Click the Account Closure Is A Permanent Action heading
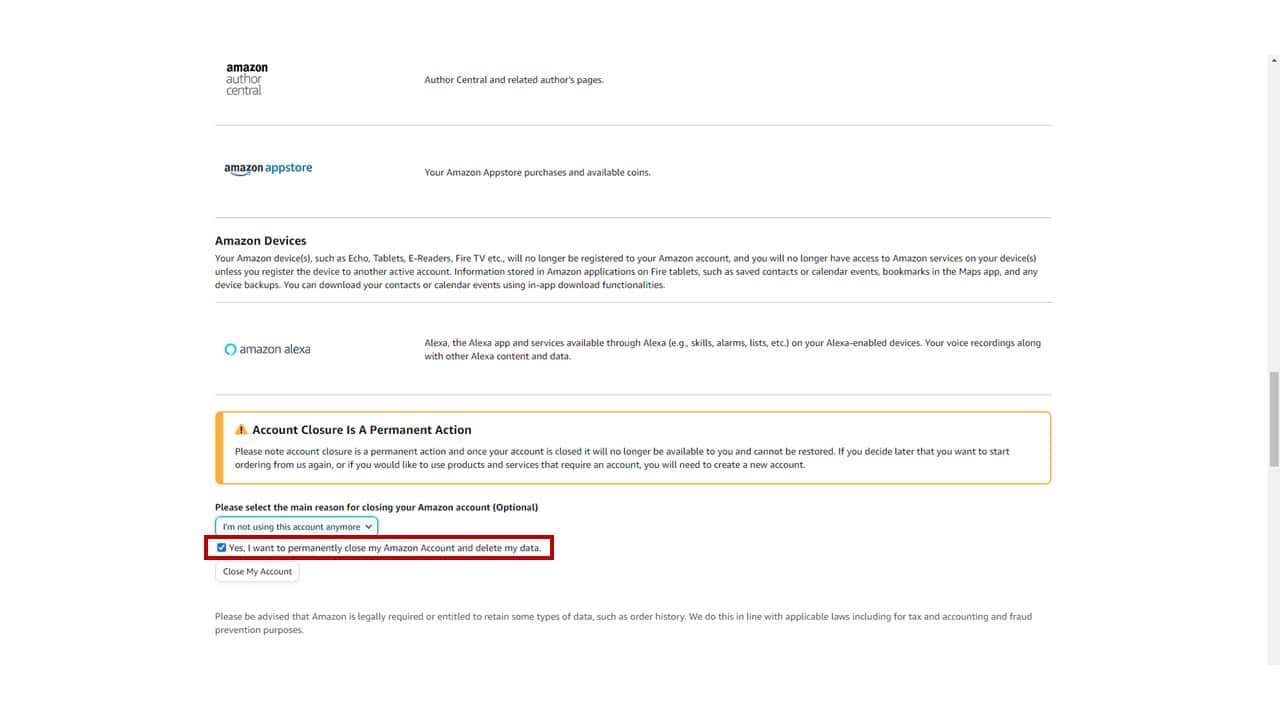Screen dimensions: 1280x720 click(361, 430)
